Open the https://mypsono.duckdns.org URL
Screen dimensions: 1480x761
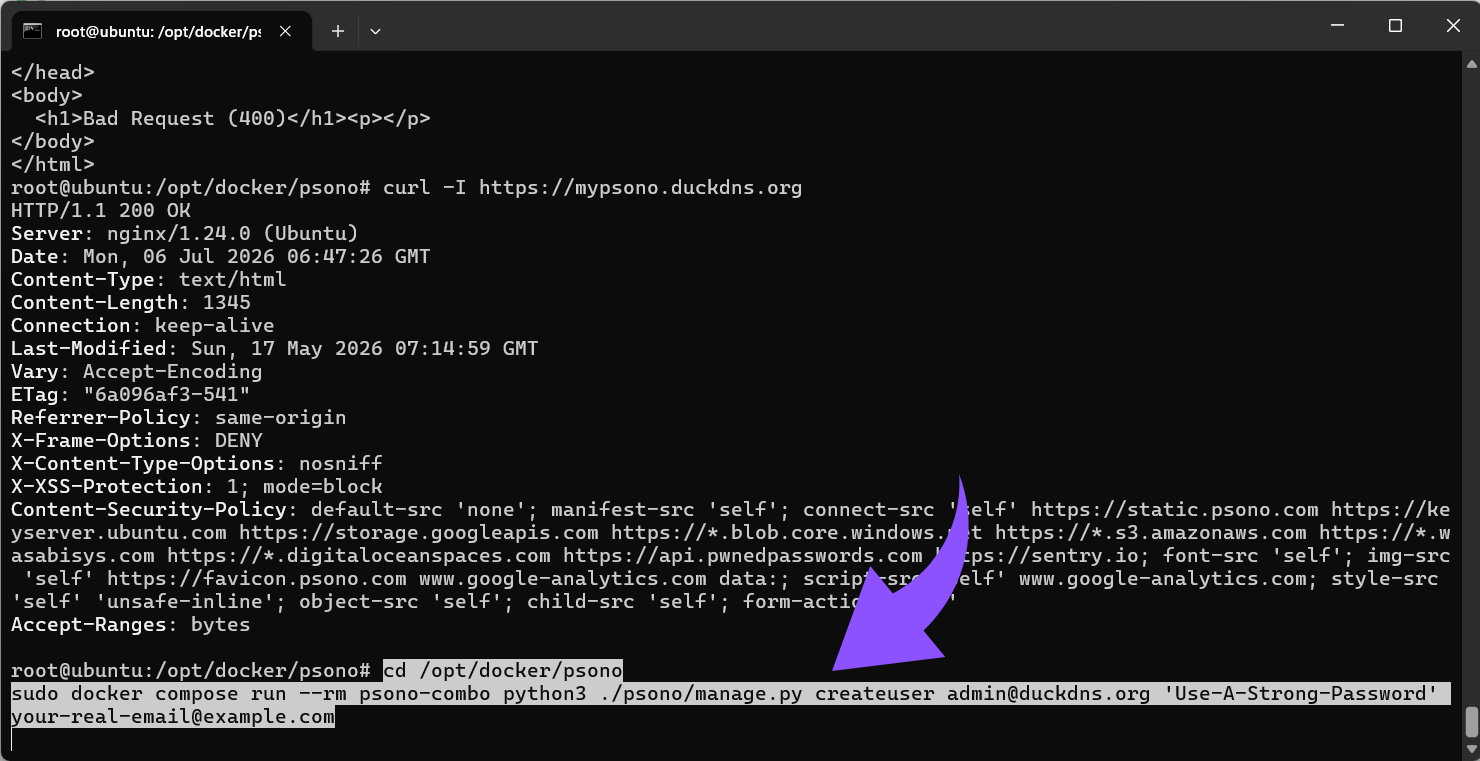click(x=640, y=188)
